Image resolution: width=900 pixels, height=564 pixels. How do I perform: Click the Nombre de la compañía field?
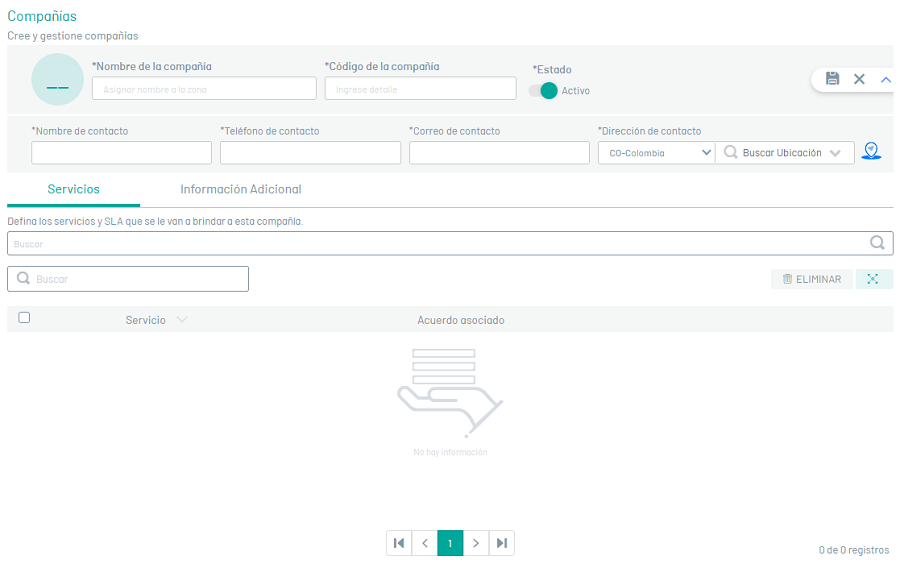coord(204,89)
